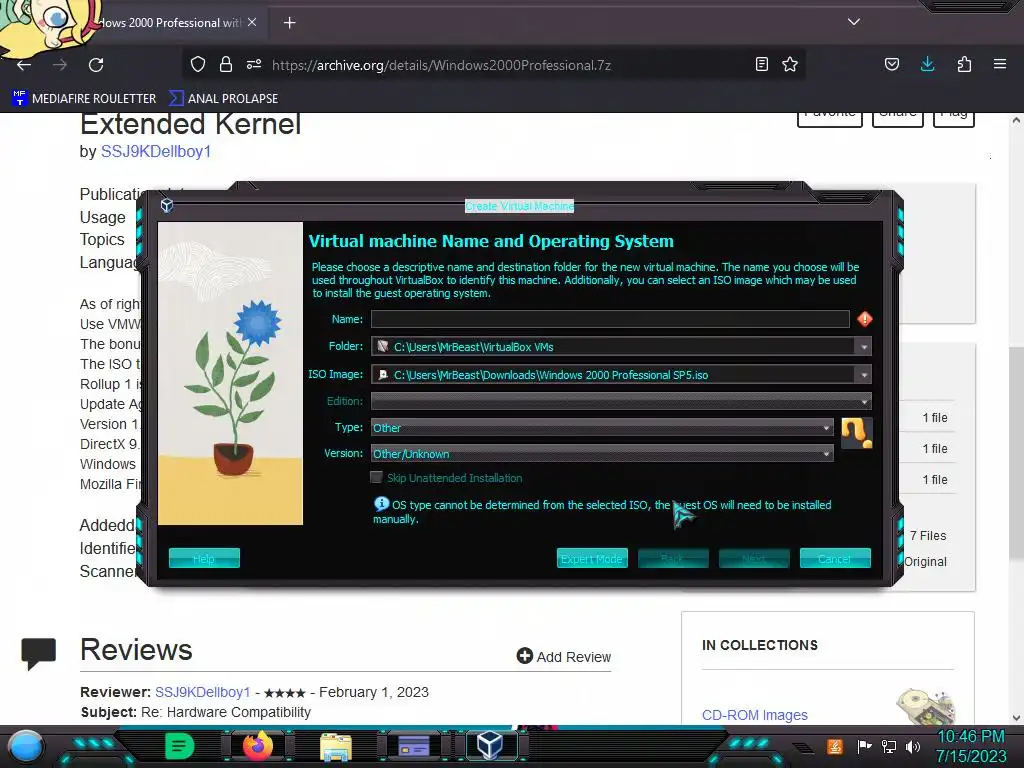The width and height of the screenshot is (1024, 768).
Task: Switch to Expert Mode
Action: click(x=592, y=558)
